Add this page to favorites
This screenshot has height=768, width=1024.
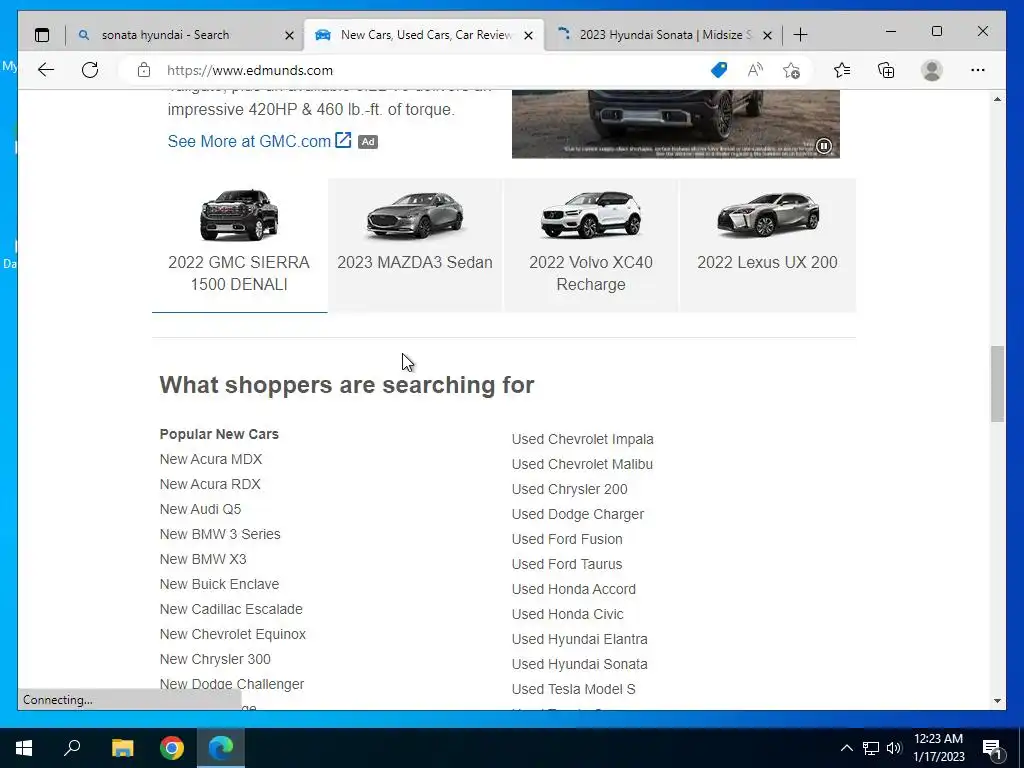pos(792,70)
